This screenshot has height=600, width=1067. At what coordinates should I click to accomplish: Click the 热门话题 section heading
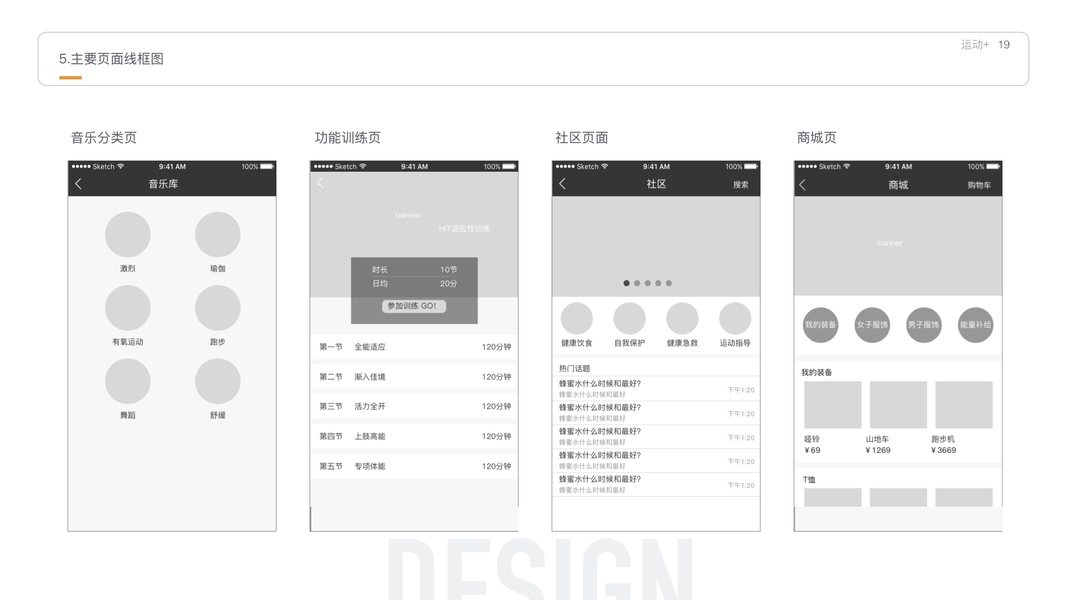click(574, 368)
